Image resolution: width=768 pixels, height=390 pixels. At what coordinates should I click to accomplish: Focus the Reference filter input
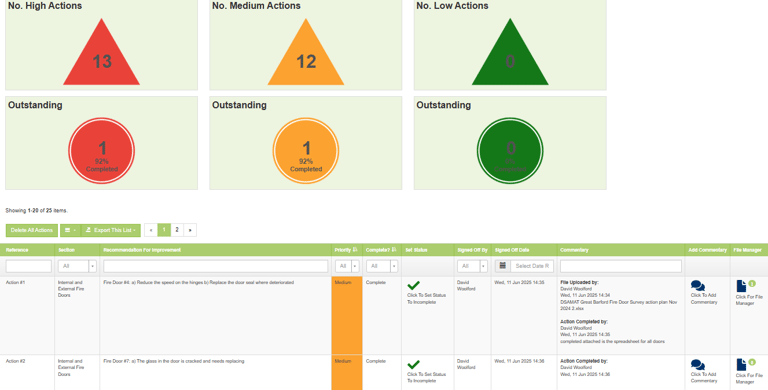[x=28, y=266]
